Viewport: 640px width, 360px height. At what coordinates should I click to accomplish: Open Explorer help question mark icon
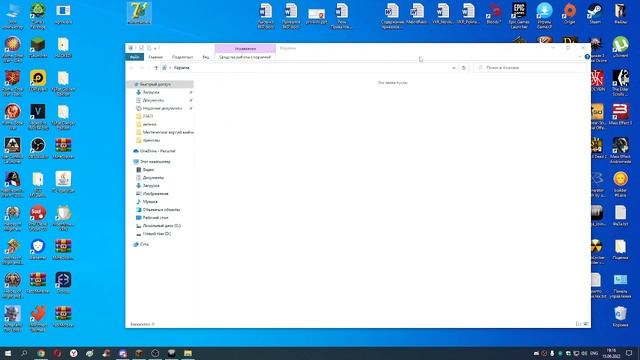pos(587,57)
